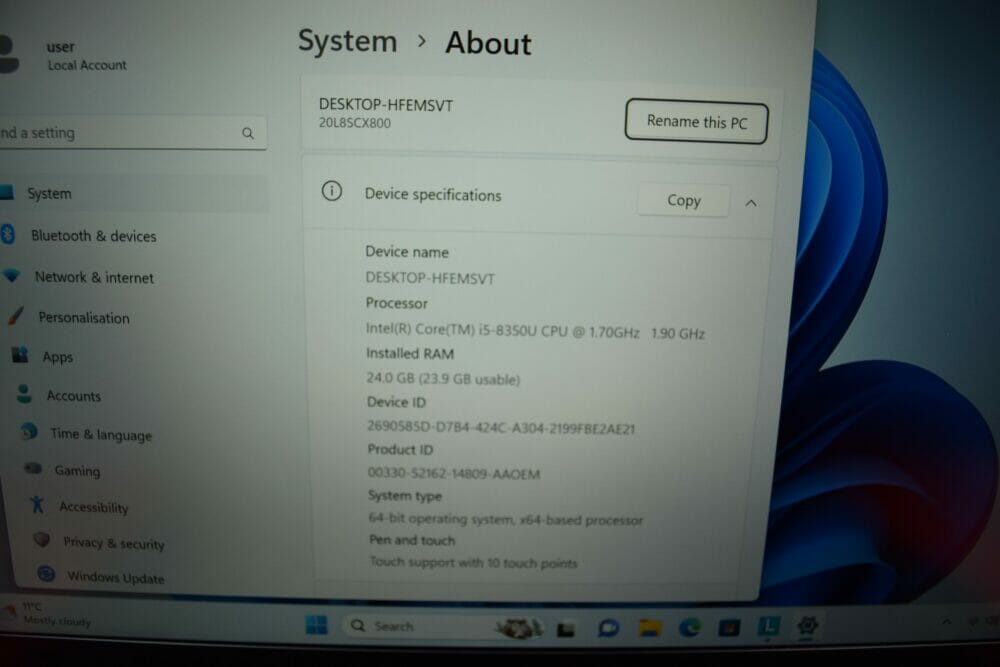Collapse the Device specifications section
The height and width of the screenshot is (667, 1000).
pos(751,203)
